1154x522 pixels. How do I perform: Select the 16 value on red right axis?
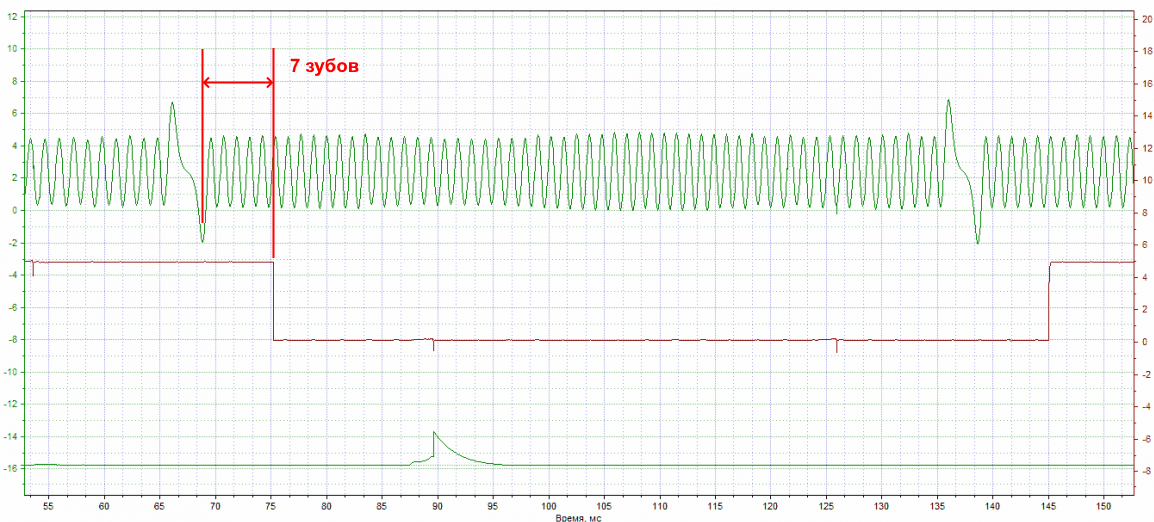(x=1146, y=84)
